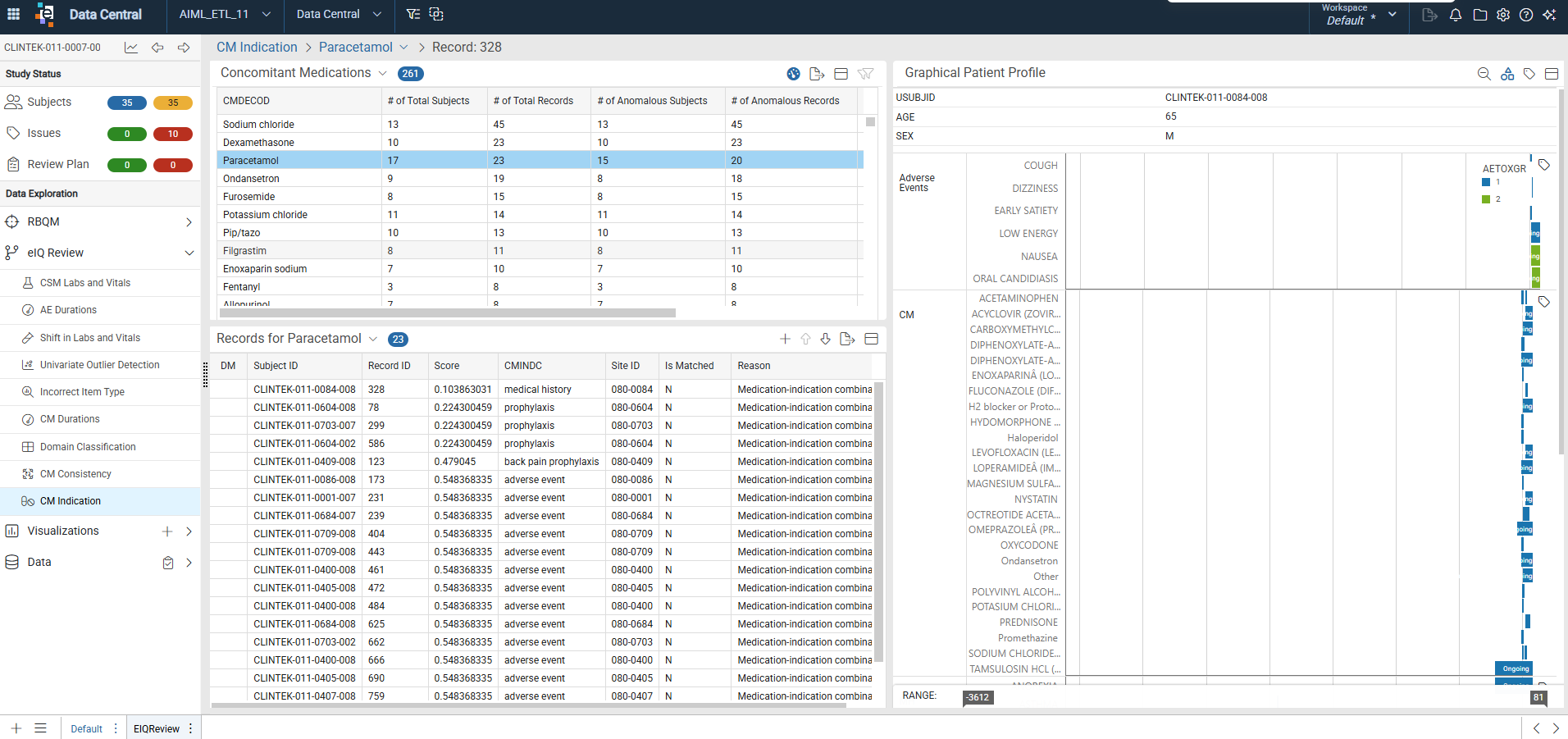This screenshot has height=739, width=1568.
Task: Toggle layout icon of Graphical Patient Profile panel
Action: coord(1552,74)
